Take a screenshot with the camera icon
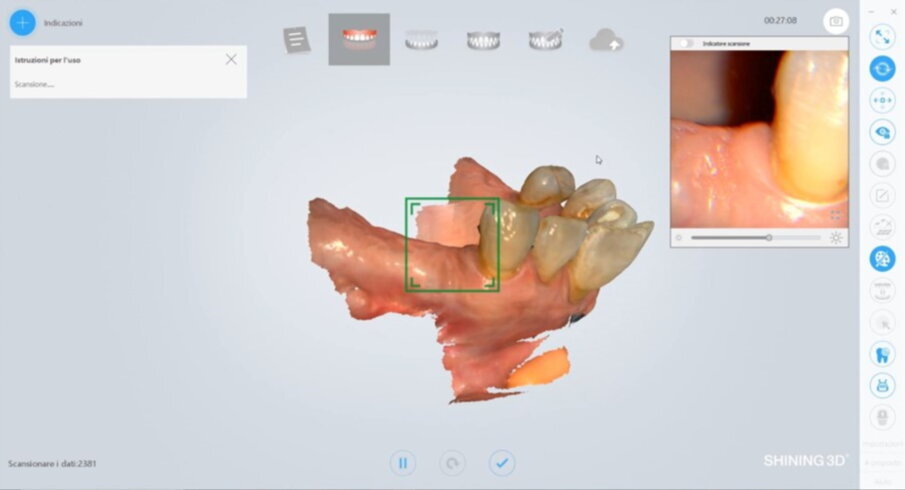The image size is (905, 490). coord(835,21)
